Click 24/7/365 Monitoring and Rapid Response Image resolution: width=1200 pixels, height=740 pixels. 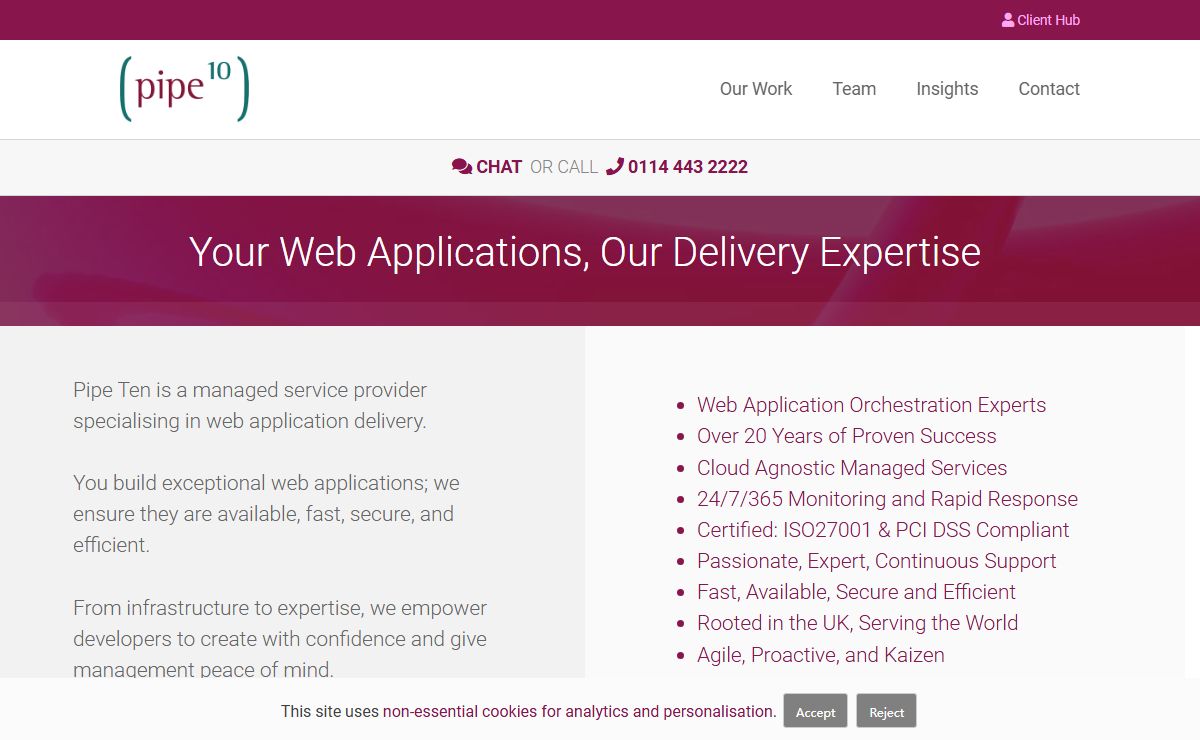point(887,499)
